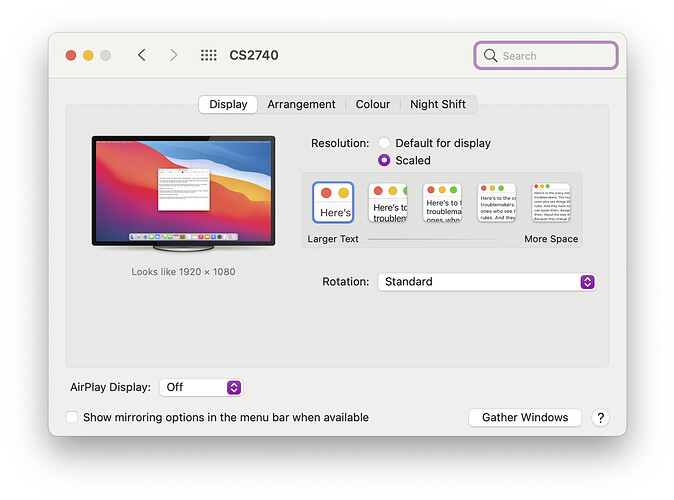Viewport: 674px width, 500px height.
Task: Pick the fourth scaled resolution thumbnail
Action: click(496, 203)
